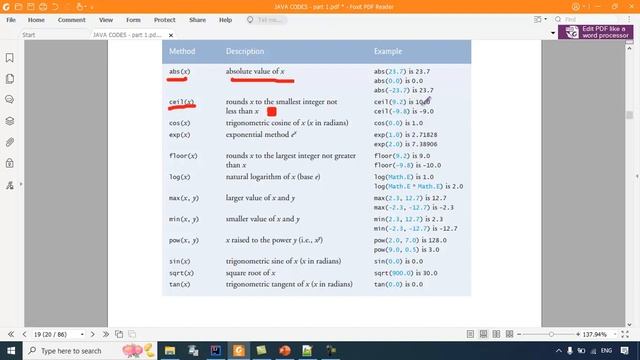Open the Comment ribbon tab
This screenshot has height=360, width=640.
coord(71,20)
